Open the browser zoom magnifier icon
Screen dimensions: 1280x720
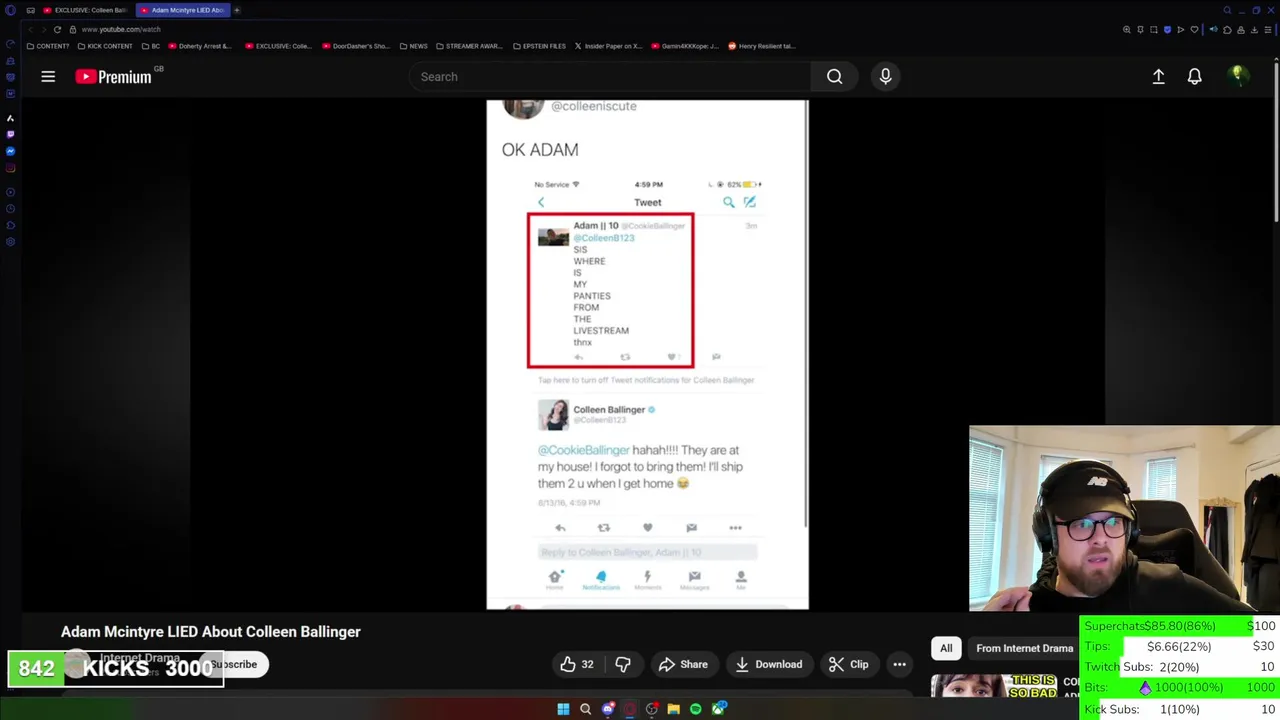tap(1127, 30)
